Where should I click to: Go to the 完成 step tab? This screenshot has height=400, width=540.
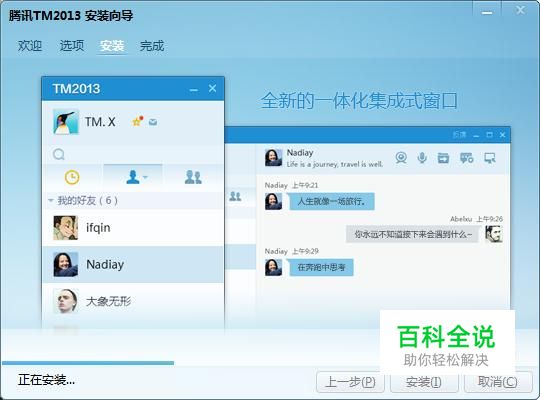tap(152, 45)
